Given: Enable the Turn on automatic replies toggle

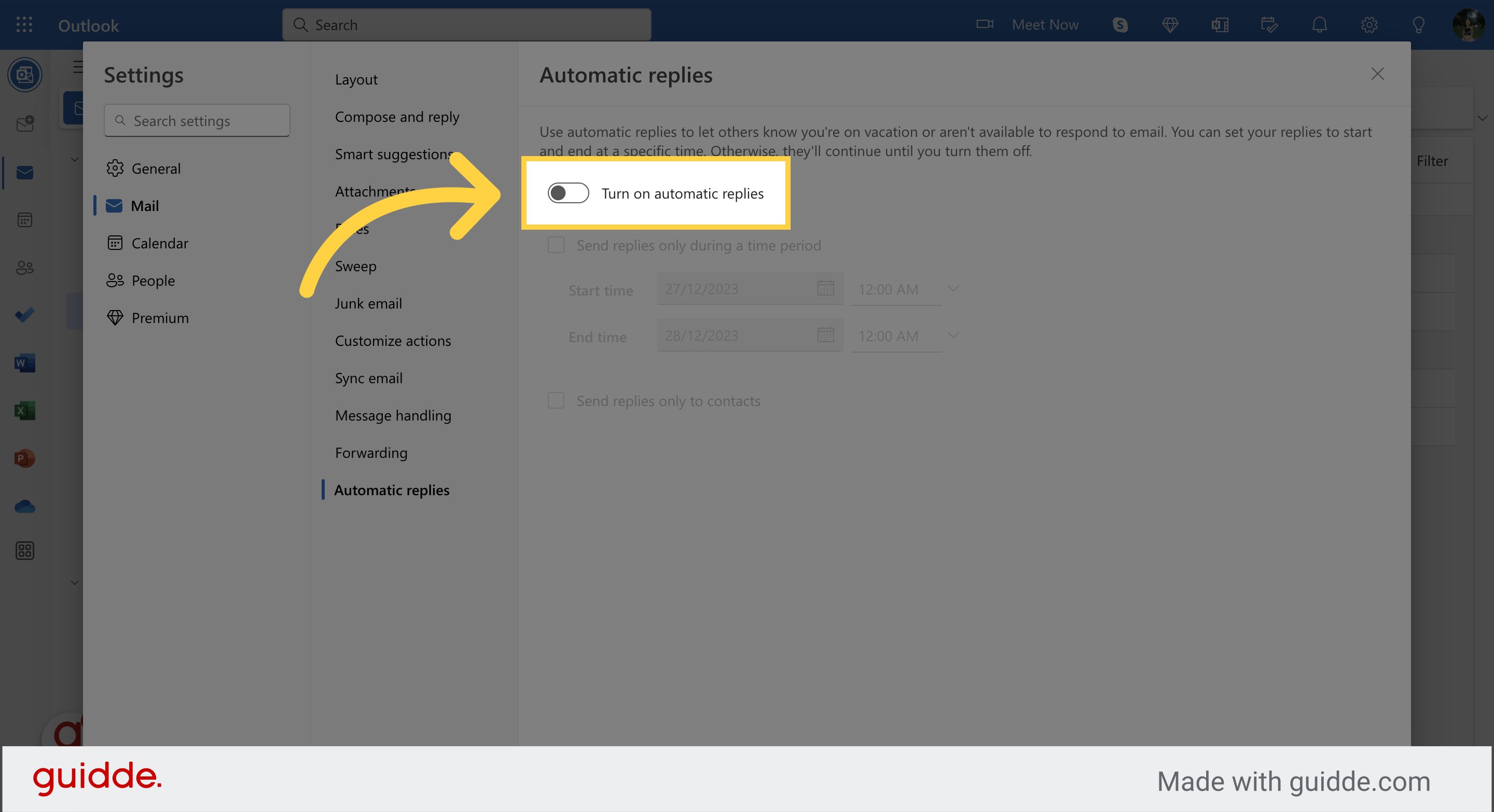Looking at the screenshot, I should tap(568, 193).
